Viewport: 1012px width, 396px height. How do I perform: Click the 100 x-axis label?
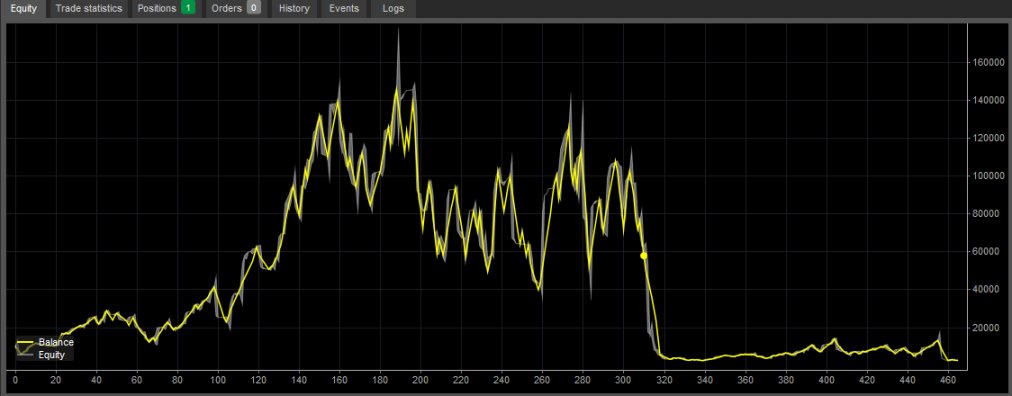point(218,380)
